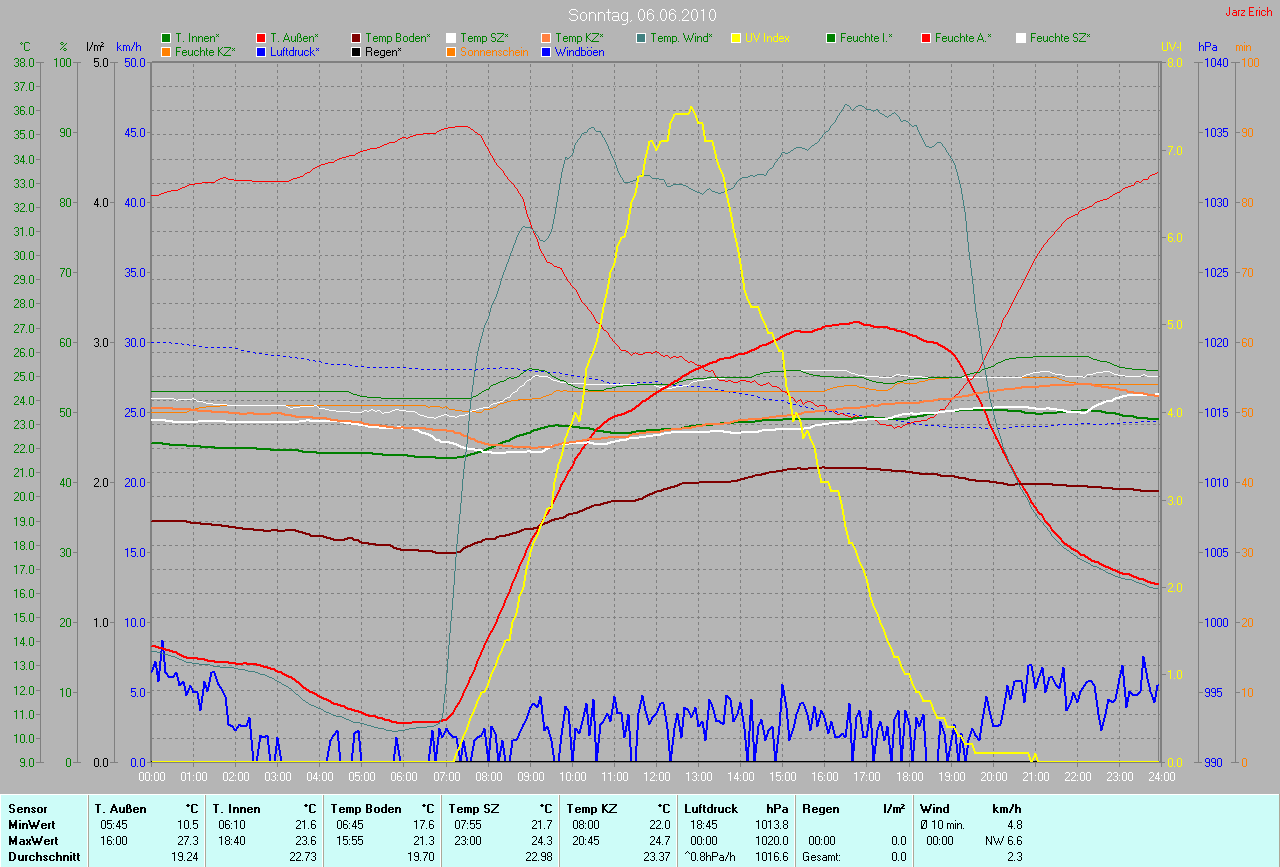Click the black Regen legend square
The width and height of the screenshot is (1280, 867).
click(x=357, y=52)
